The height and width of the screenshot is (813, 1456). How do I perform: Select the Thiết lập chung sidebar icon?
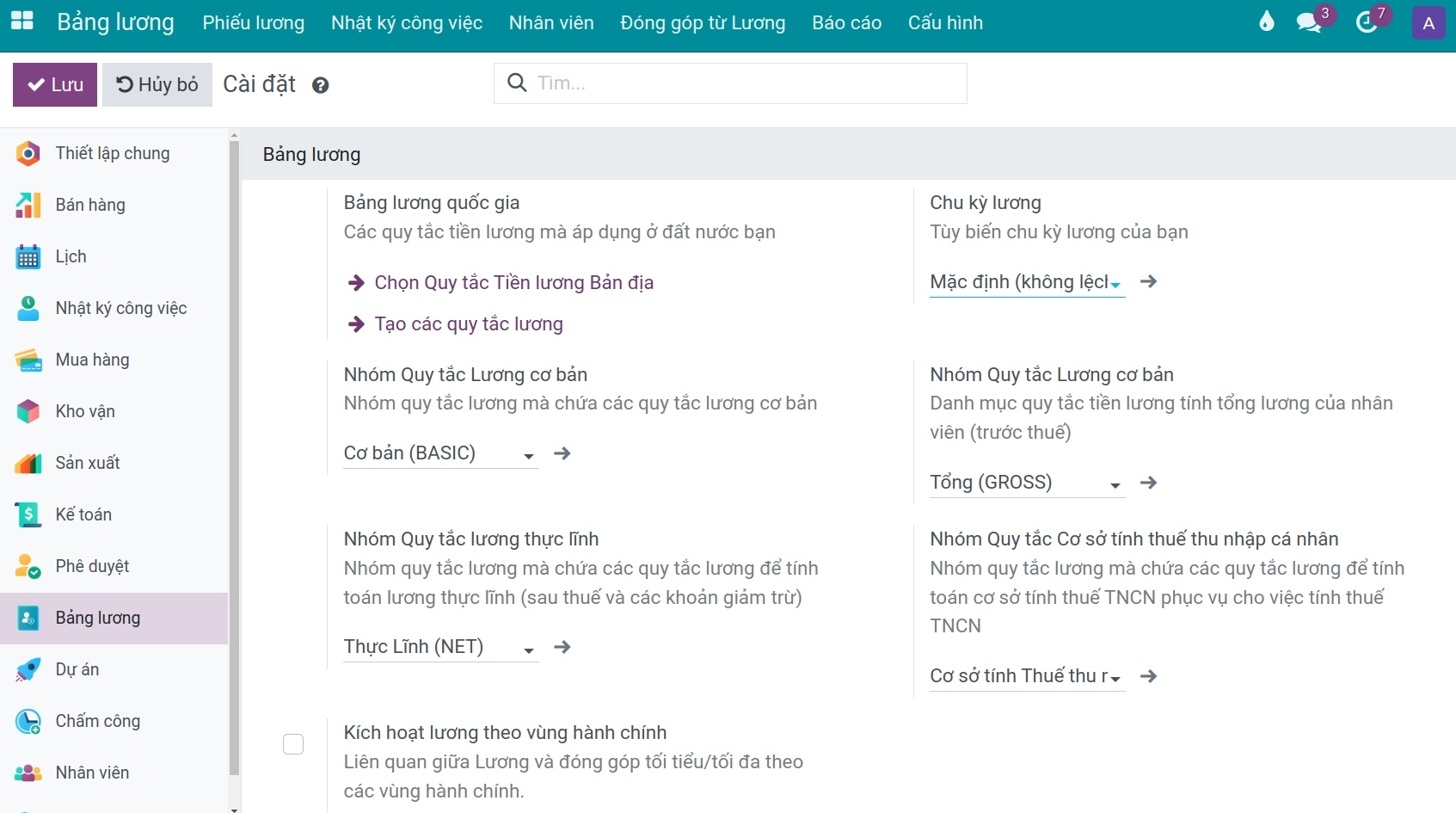(x=28, y=153)
